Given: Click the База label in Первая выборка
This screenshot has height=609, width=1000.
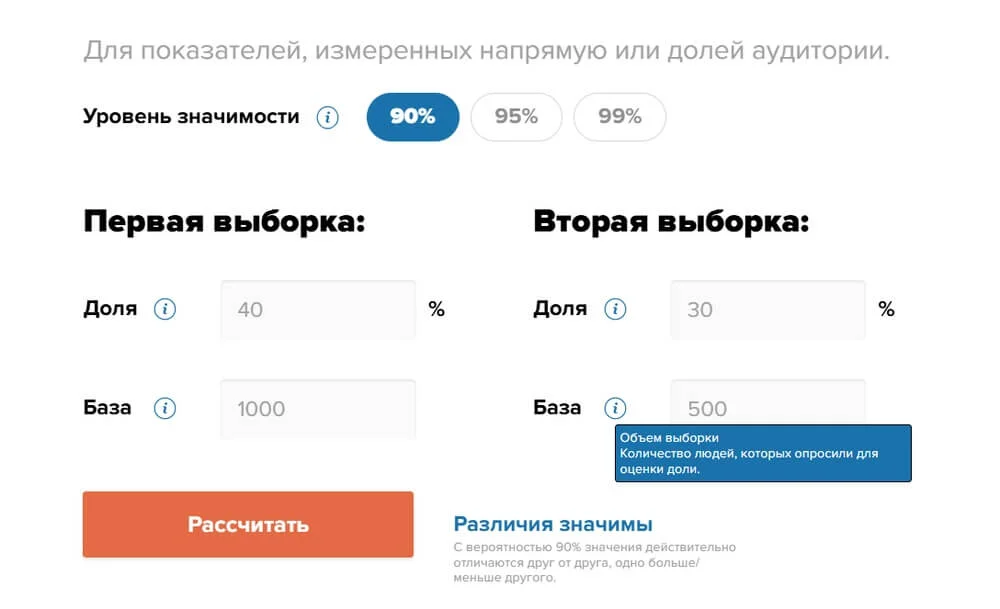Looking at the screenshot, I should coord(107,408).
